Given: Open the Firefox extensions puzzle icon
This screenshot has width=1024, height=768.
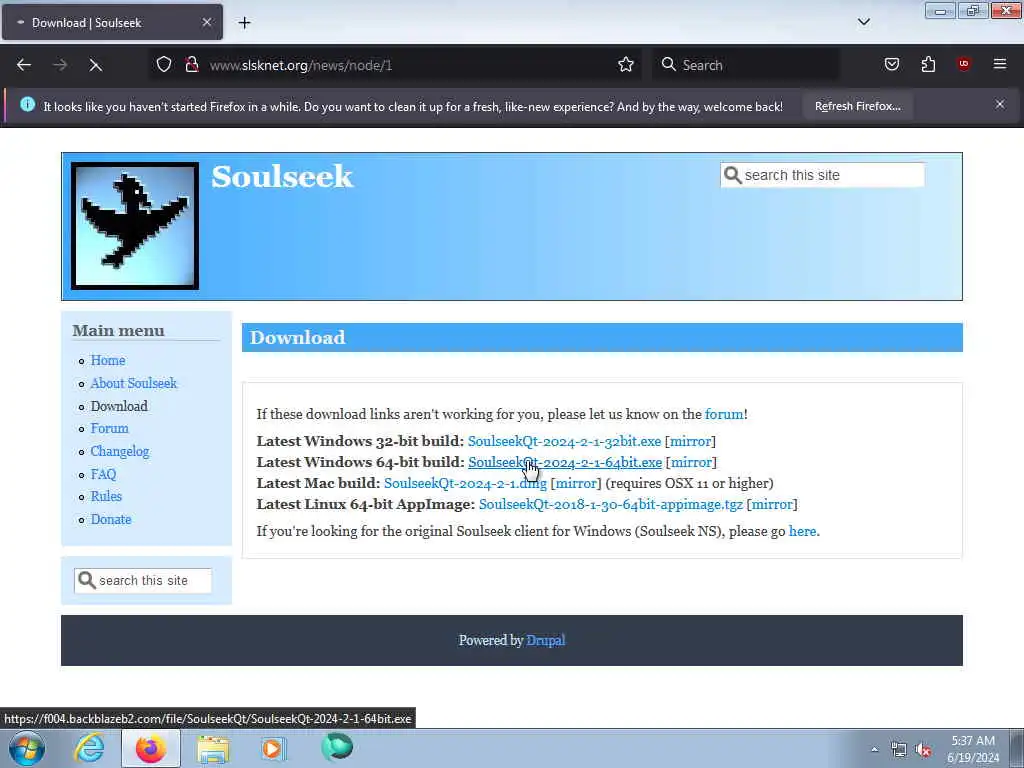Looking at the screenshot, I should (928, 64).
